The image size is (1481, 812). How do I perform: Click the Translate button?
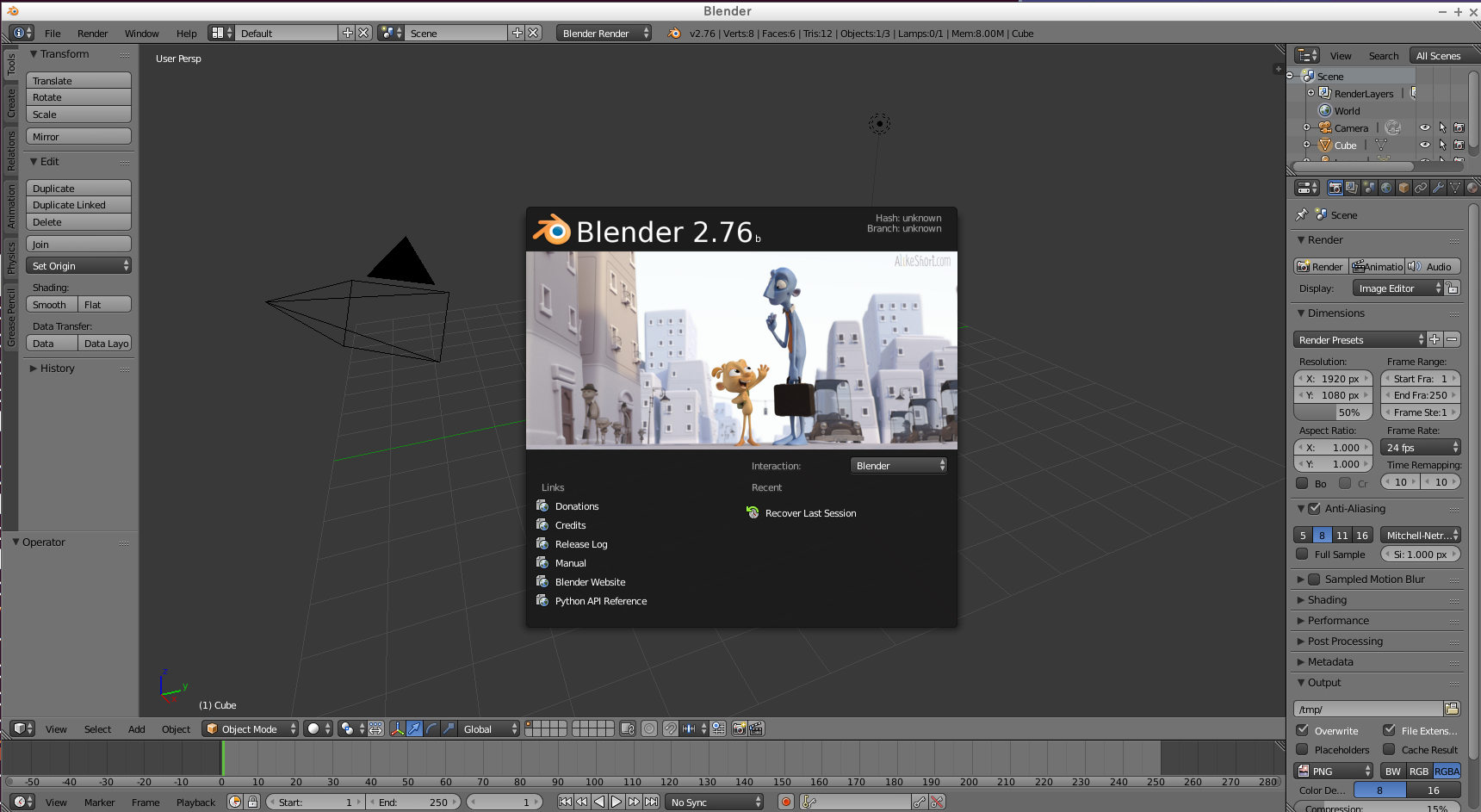click(78, 80)
